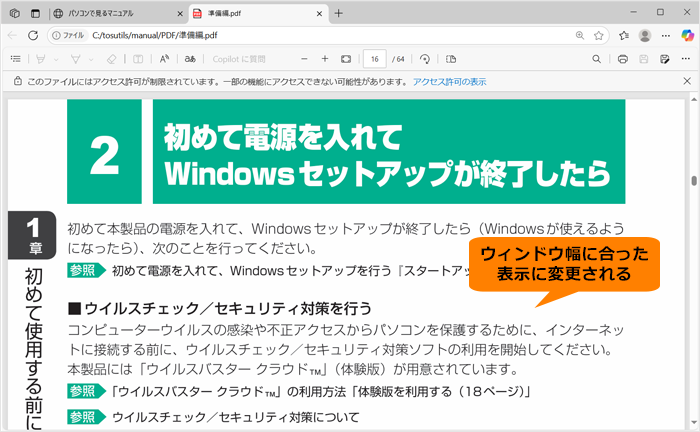Add this page to favorites
This screenshot has width=700, height=432.
click(599, 35)
